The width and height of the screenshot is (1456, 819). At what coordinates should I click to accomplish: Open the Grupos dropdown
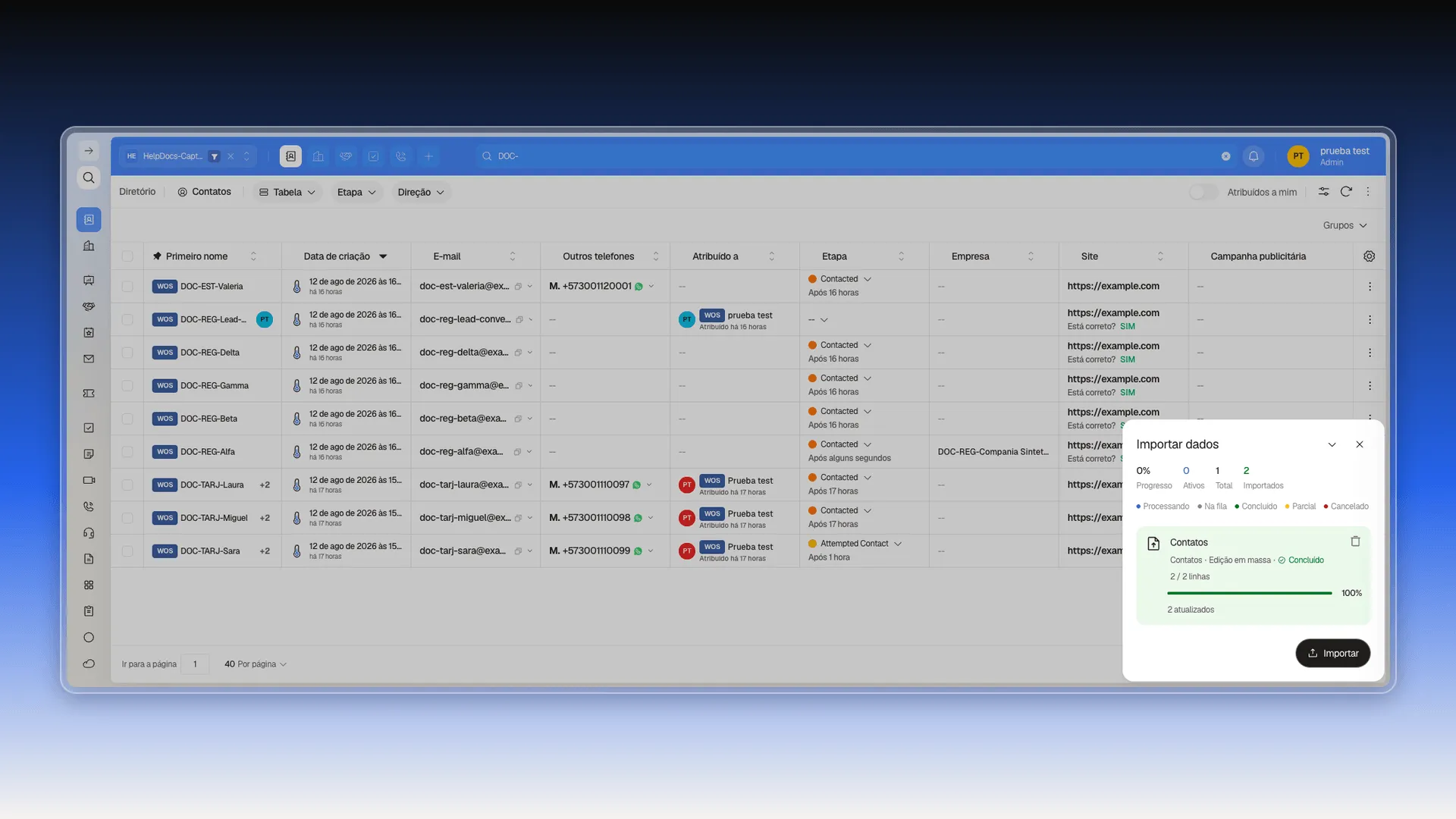(x=1345, y=225)
